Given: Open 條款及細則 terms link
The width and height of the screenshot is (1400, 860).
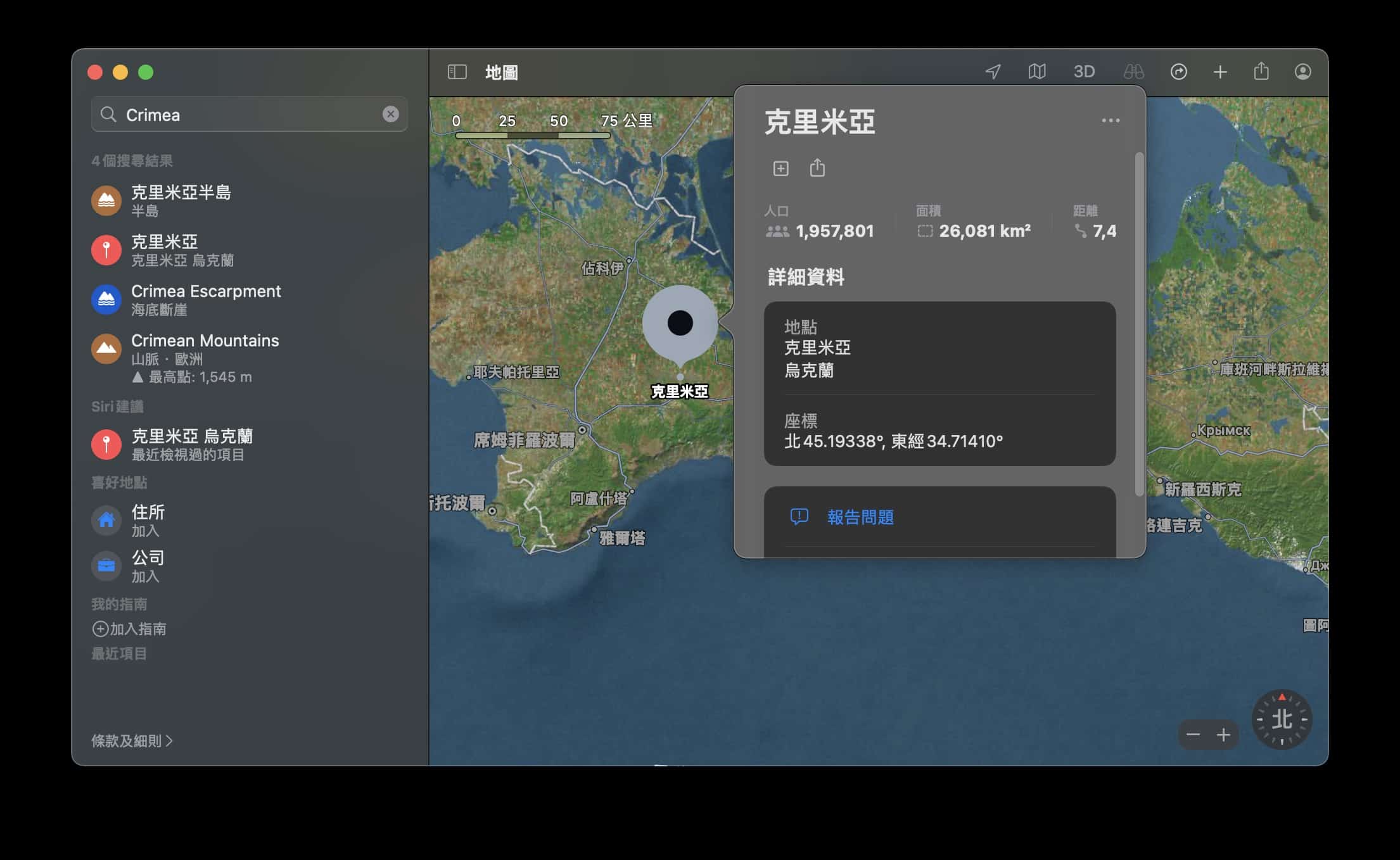Looking at the screenshot, I should point(132,740).
